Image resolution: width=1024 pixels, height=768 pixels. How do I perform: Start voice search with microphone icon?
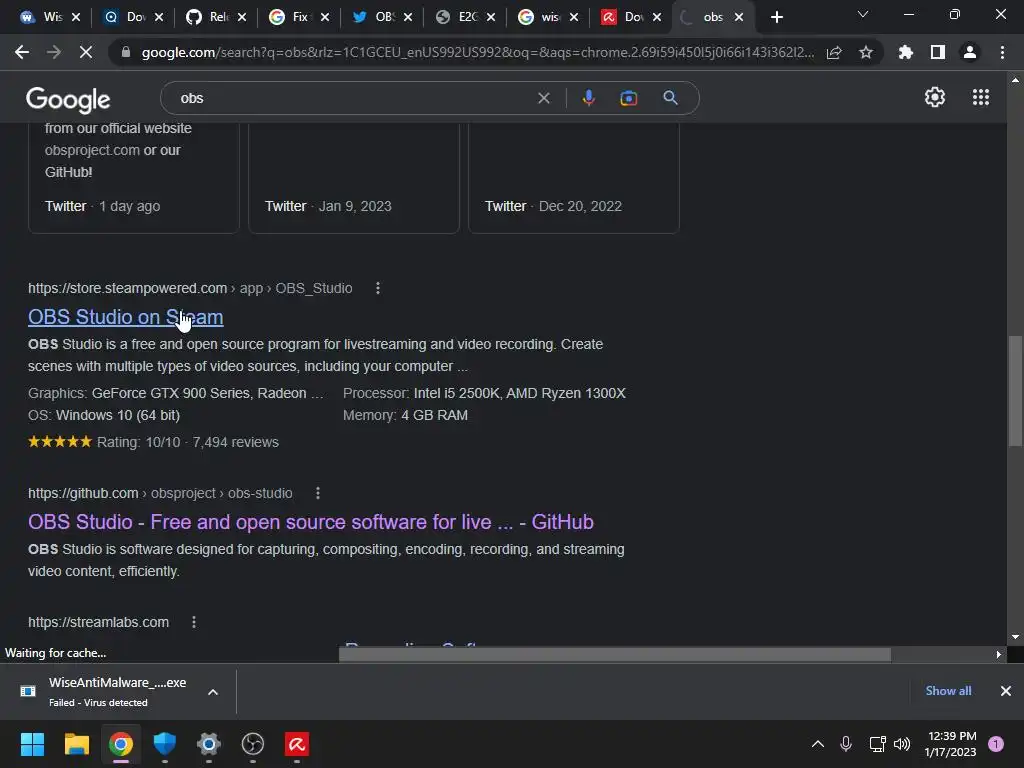[588, 98]
